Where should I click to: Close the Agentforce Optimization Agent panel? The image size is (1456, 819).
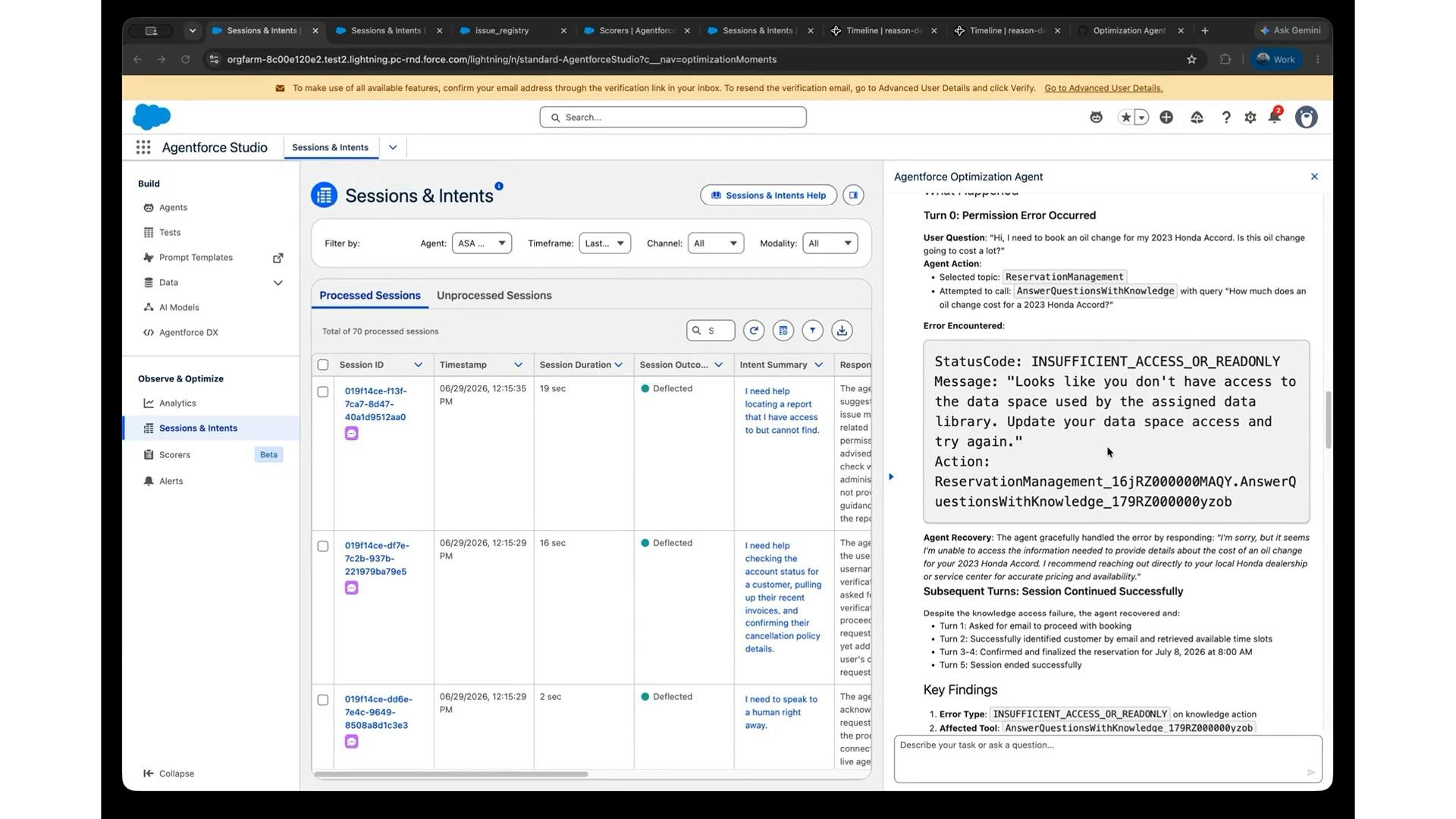point(1314,177)
